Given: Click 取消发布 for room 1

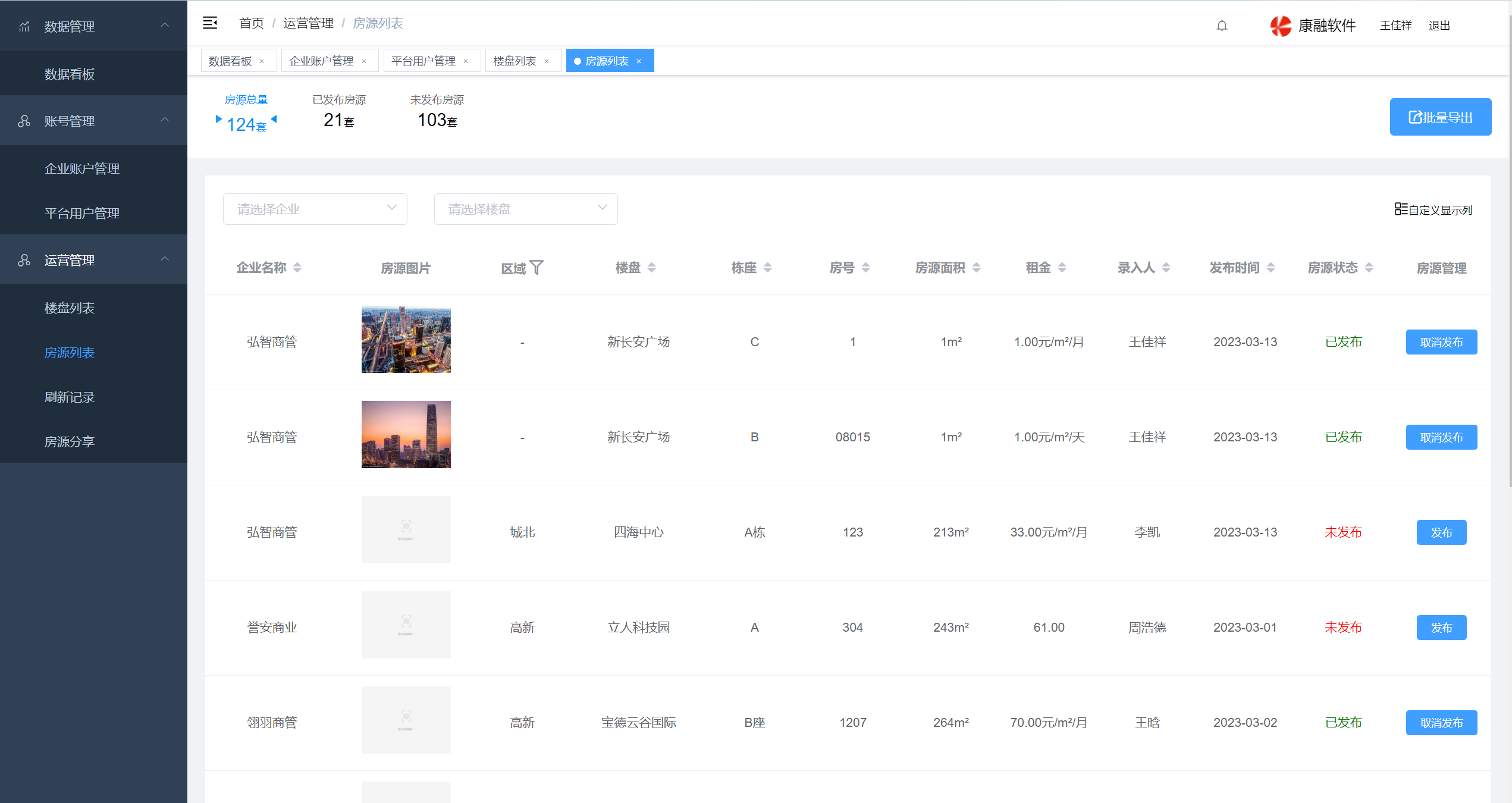Looking at the screenshot, I should pos(1441,342).
